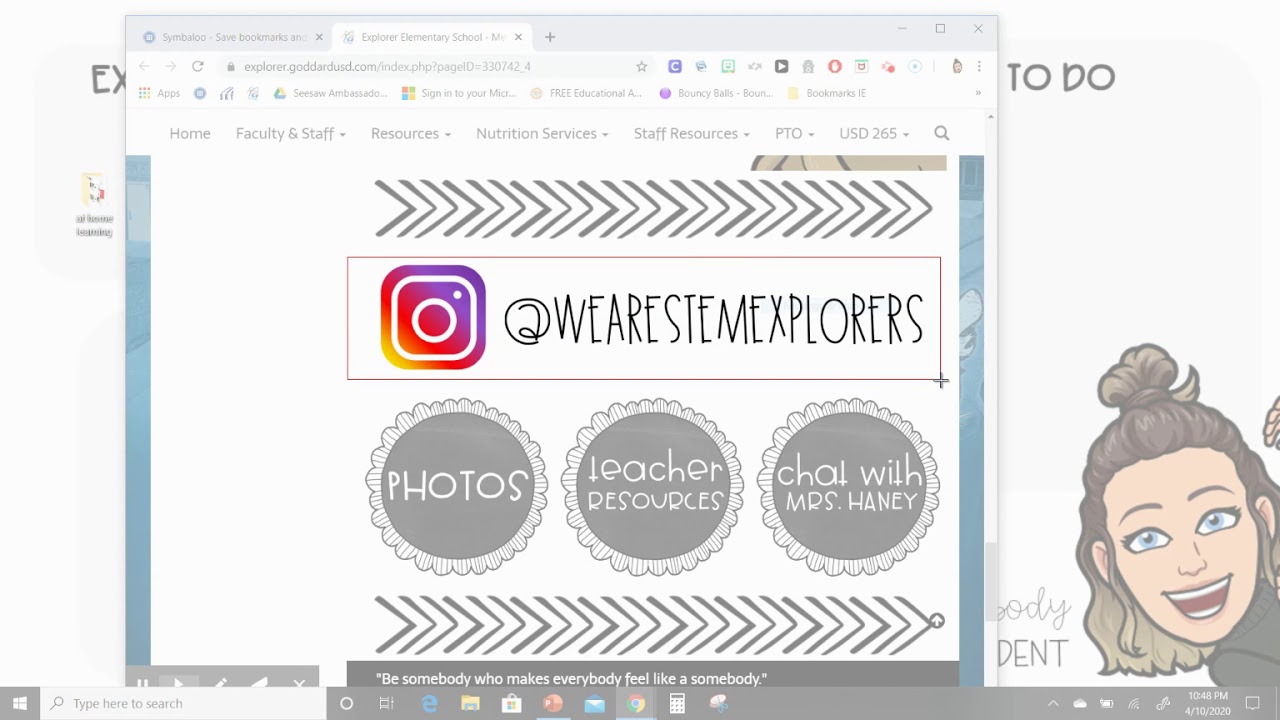Open the red circular extension icon
The height and width of the screenshot is (720, 1280).
[835, 66]
